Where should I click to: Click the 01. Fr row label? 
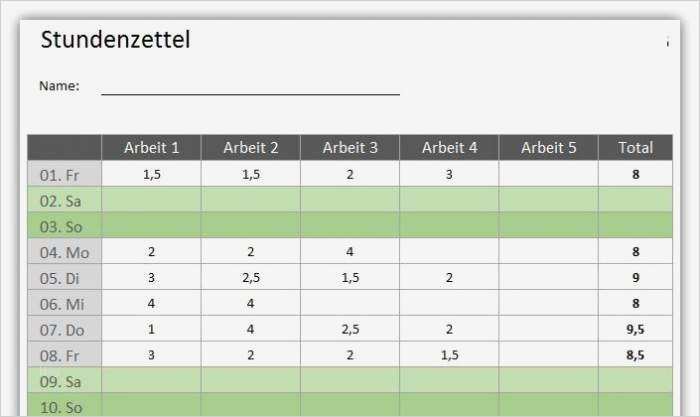(x=64, y=174)
